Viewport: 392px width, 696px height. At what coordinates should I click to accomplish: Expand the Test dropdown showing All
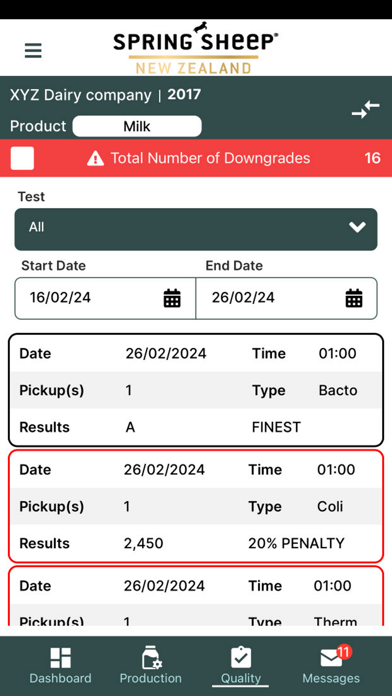(196, 229)
